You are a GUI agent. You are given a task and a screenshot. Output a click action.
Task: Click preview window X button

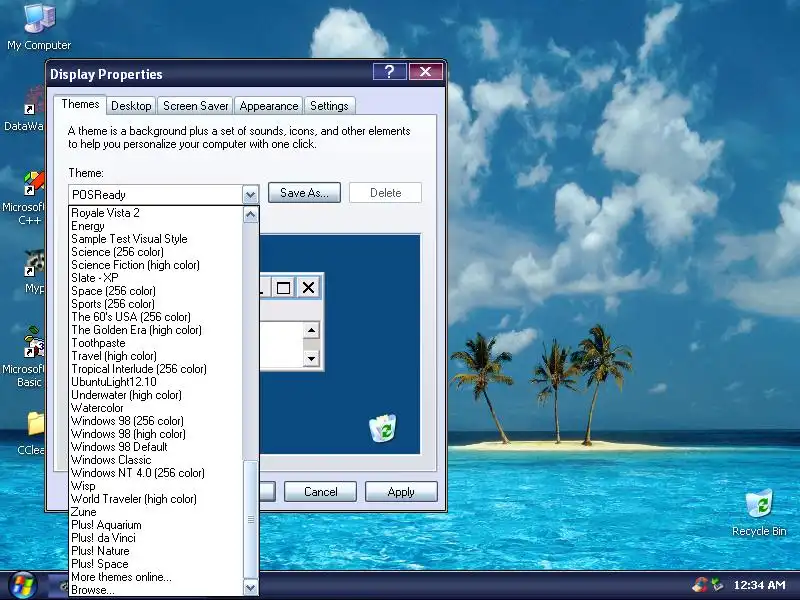308,288
